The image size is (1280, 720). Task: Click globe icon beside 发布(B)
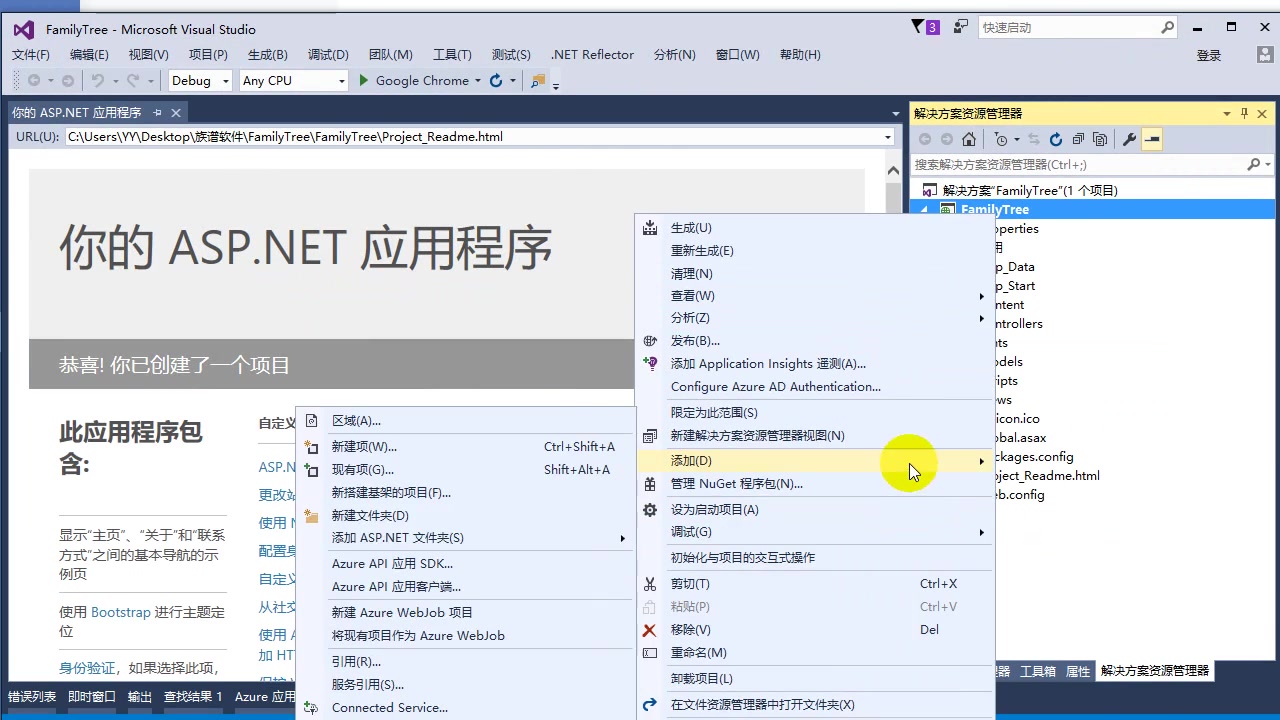pos(650,341)
